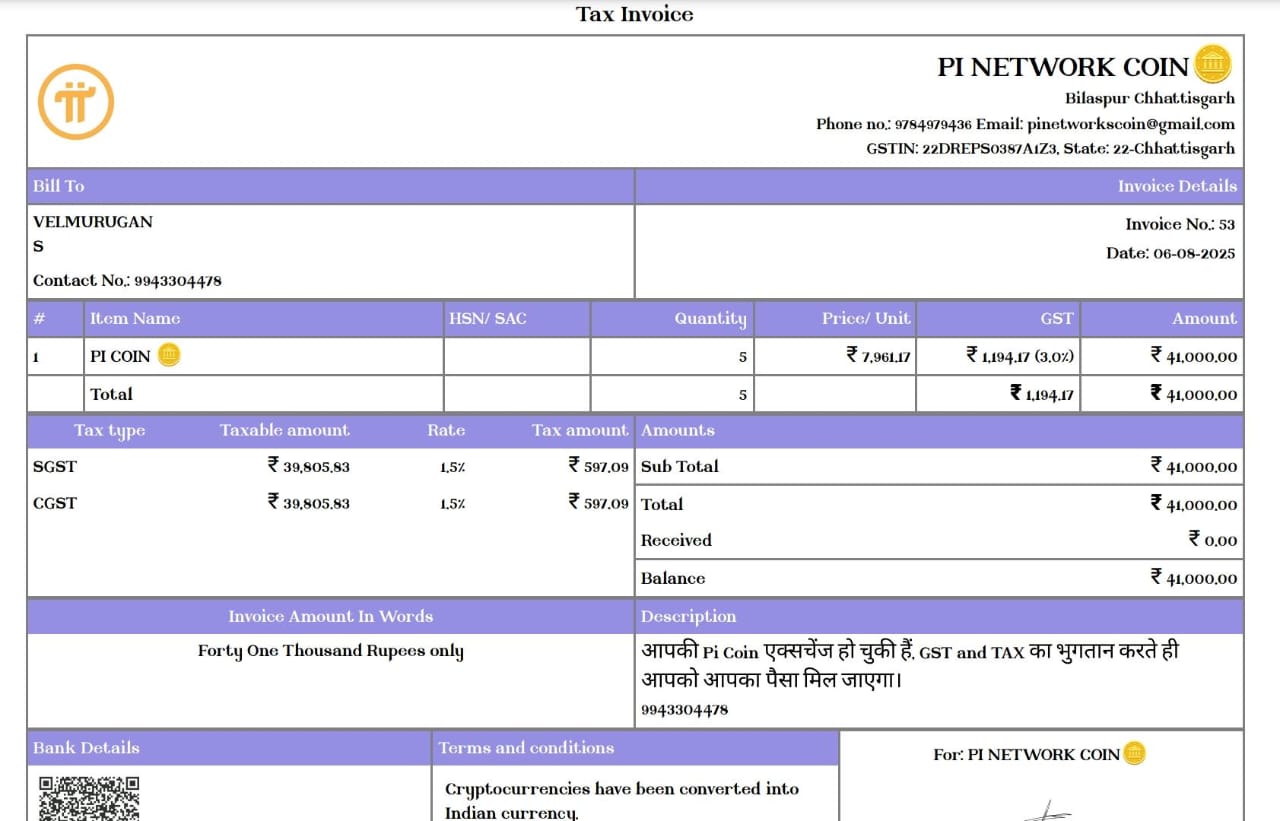Click SGST taxable amount ₹ 39,805.83
Viewport: 1280px width, 821px height.
point(308,466)
